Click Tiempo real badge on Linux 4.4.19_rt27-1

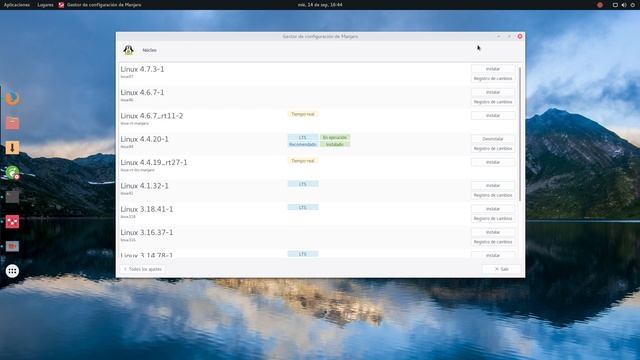[x=303, y=160]
